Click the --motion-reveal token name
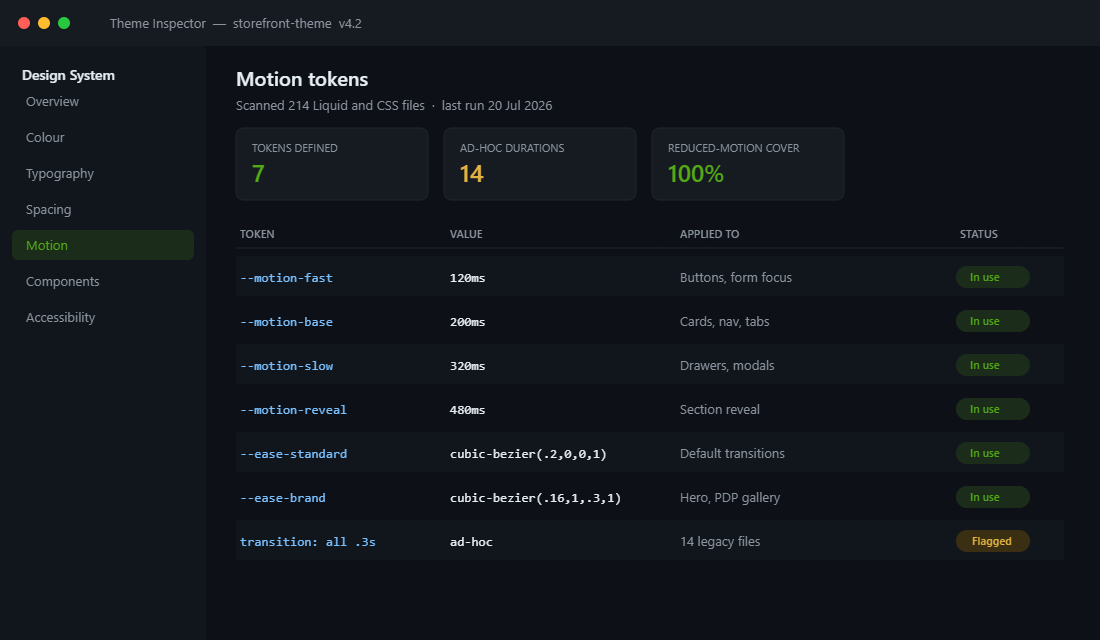This screenshot has width=1100, height=640. (293, 410)
